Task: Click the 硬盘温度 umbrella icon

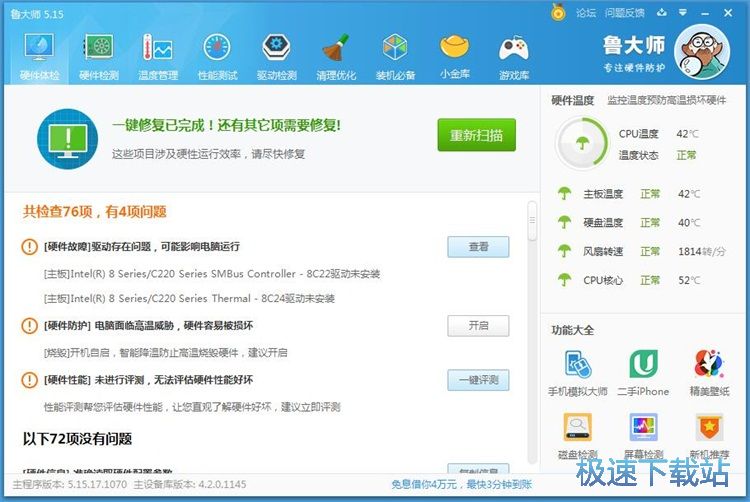Action: pos(564,222)
